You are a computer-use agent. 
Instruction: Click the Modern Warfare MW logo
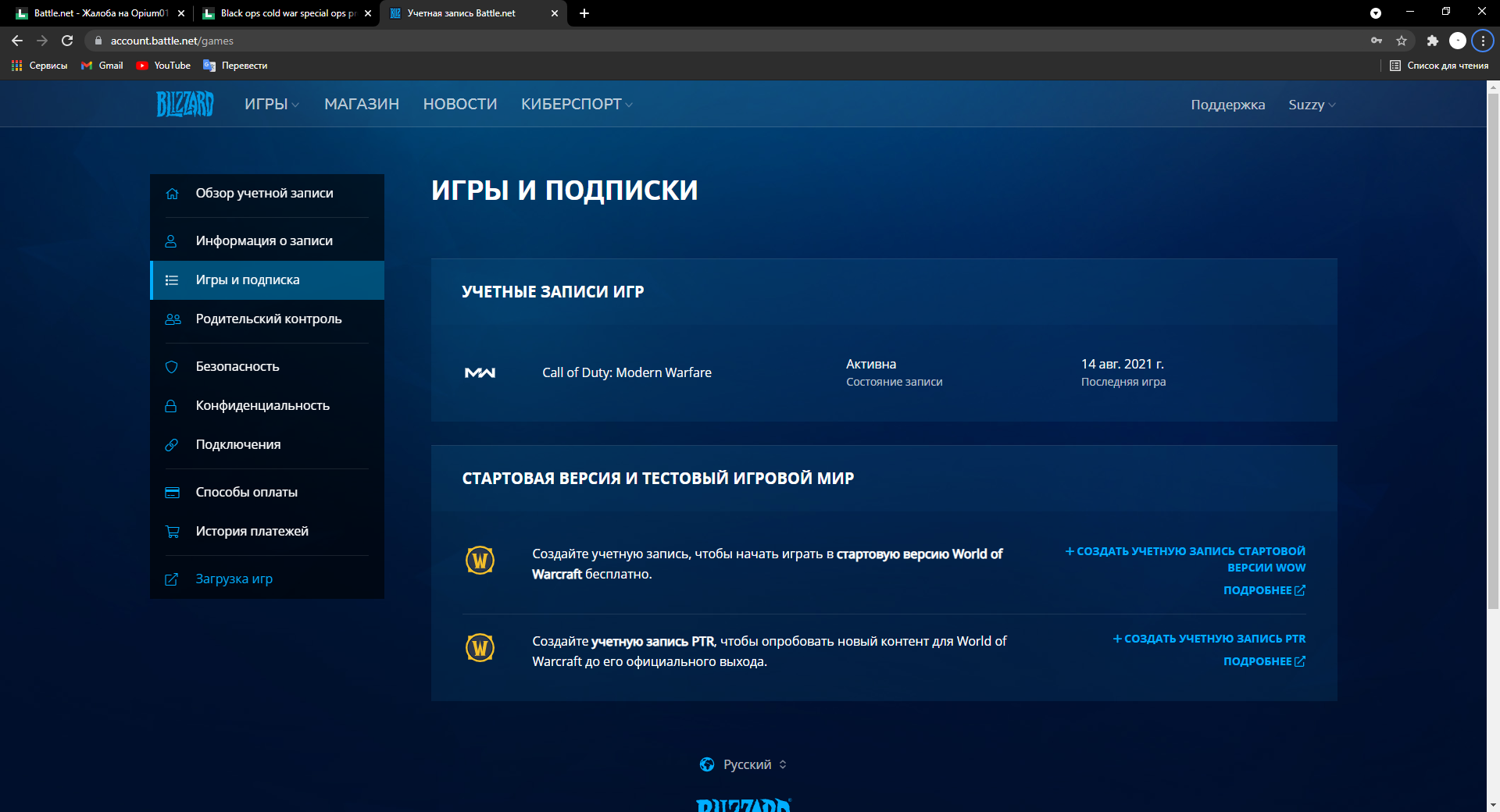point(480,372)
